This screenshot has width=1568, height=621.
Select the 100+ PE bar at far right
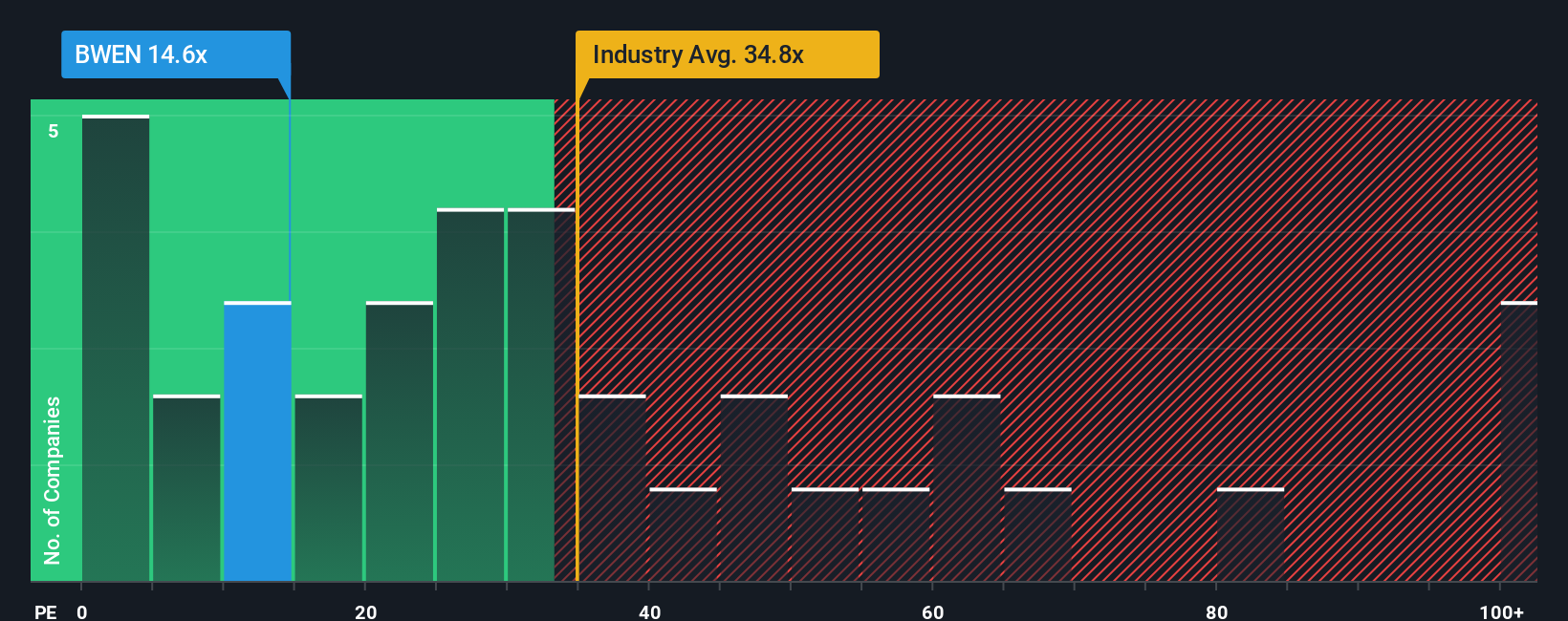[x=1518, y=441]
